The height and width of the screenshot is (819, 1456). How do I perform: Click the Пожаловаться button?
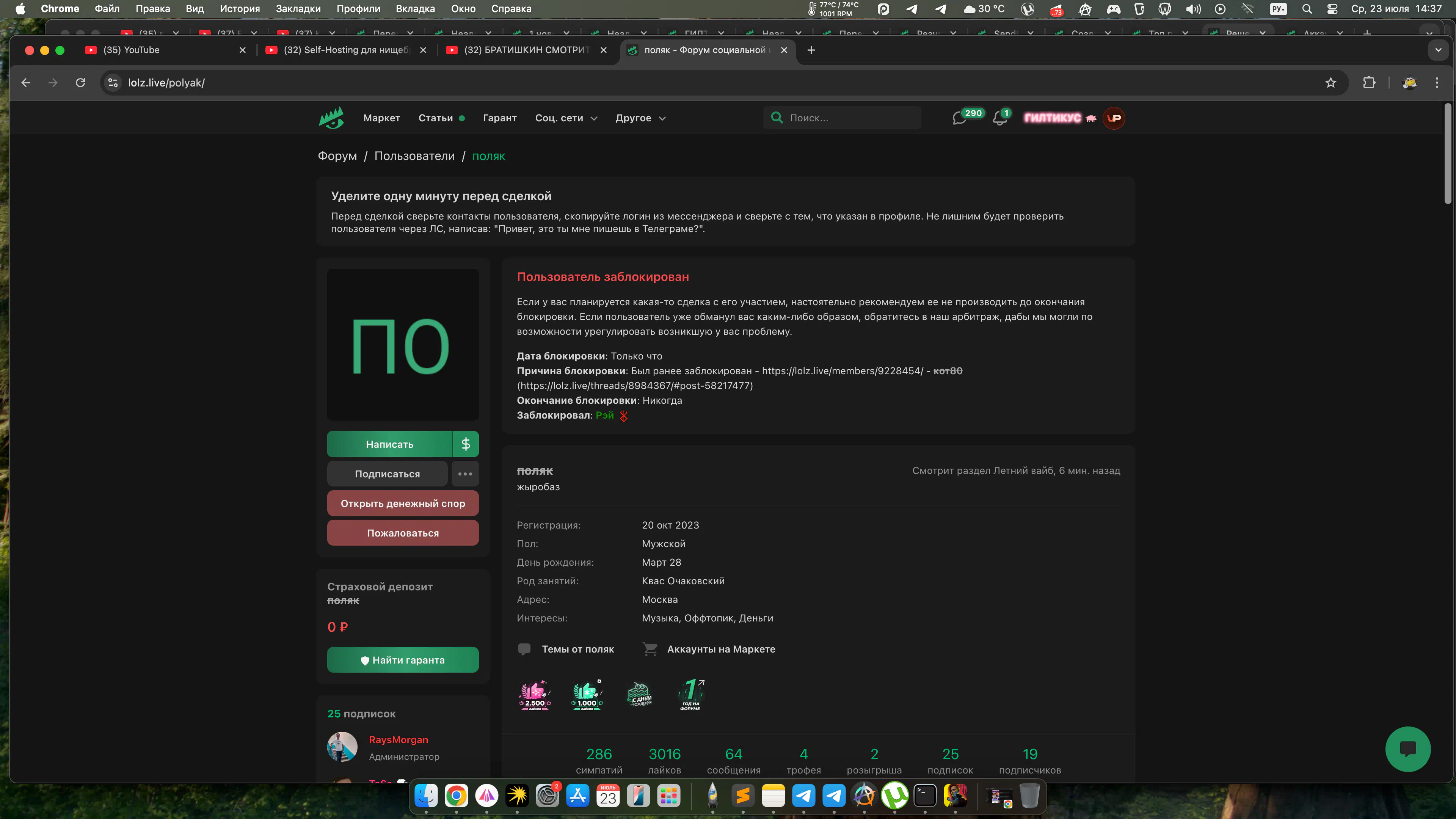(403, 533)
